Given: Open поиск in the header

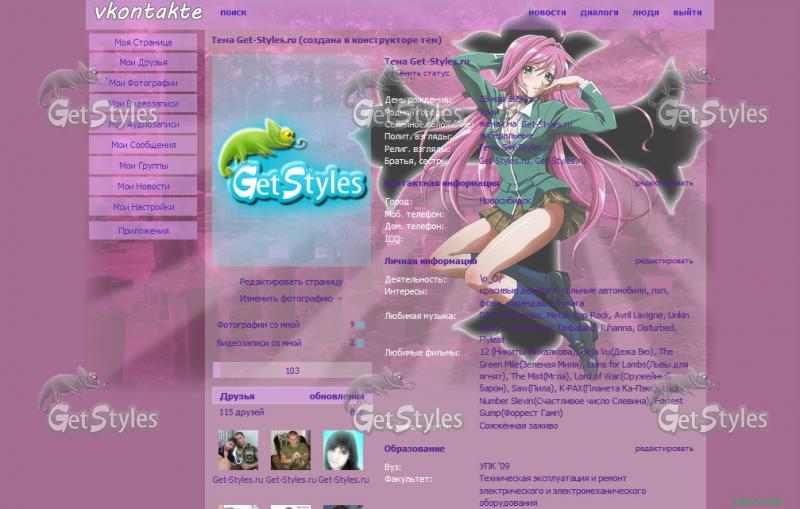Looking at the screenshot, I should tap(233, 13).
